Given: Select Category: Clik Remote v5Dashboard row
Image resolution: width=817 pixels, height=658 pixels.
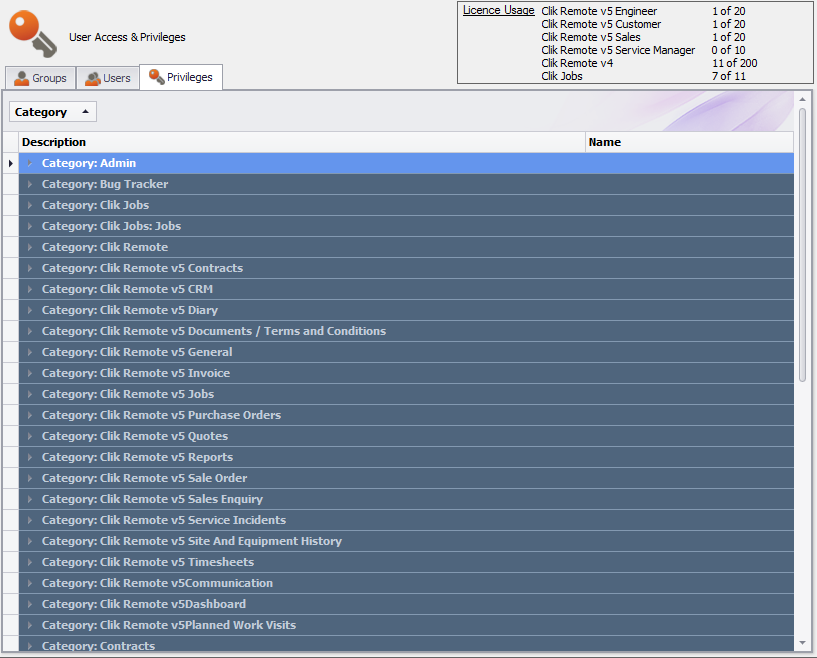Looking at the screenshot, I should coord(406,604).
